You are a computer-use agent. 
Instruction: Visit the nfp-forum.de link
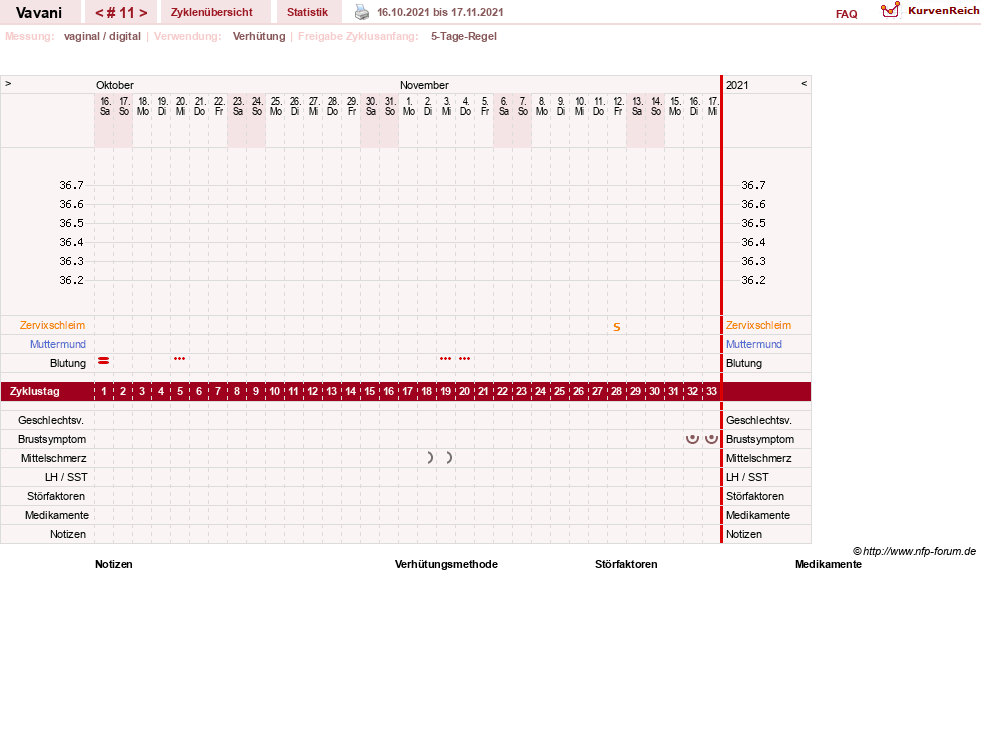919,551
